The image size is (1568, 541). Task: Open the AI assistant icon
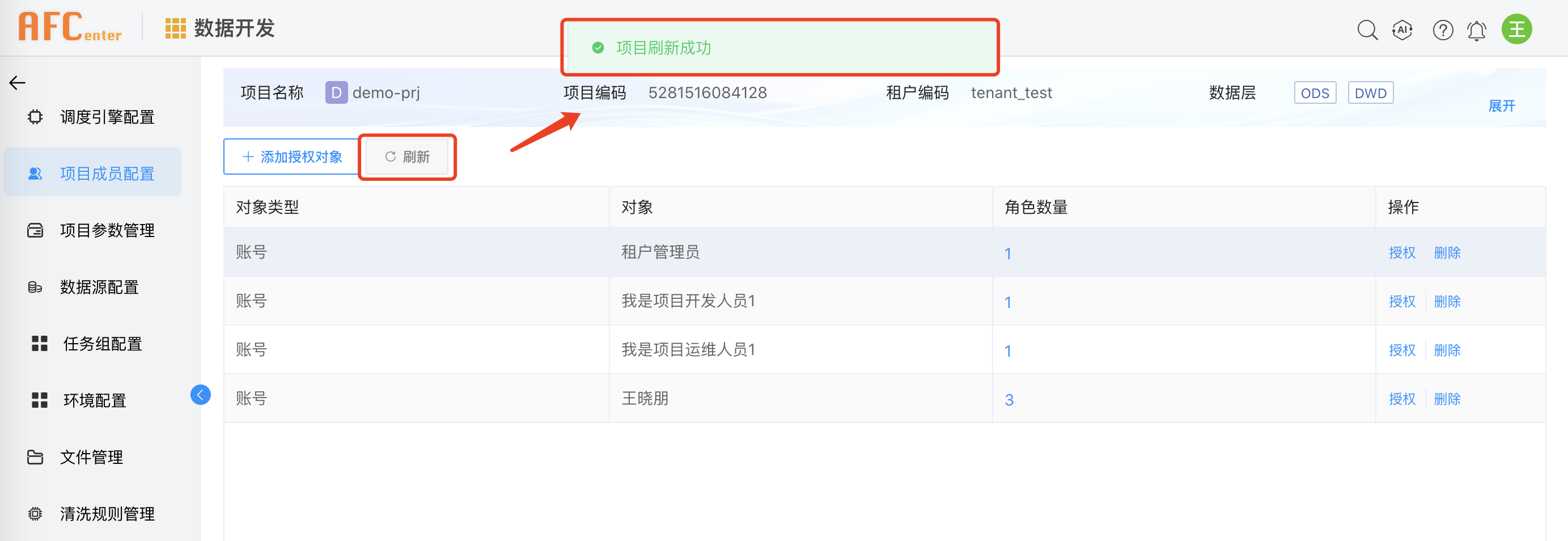(x=1402, y=29)
